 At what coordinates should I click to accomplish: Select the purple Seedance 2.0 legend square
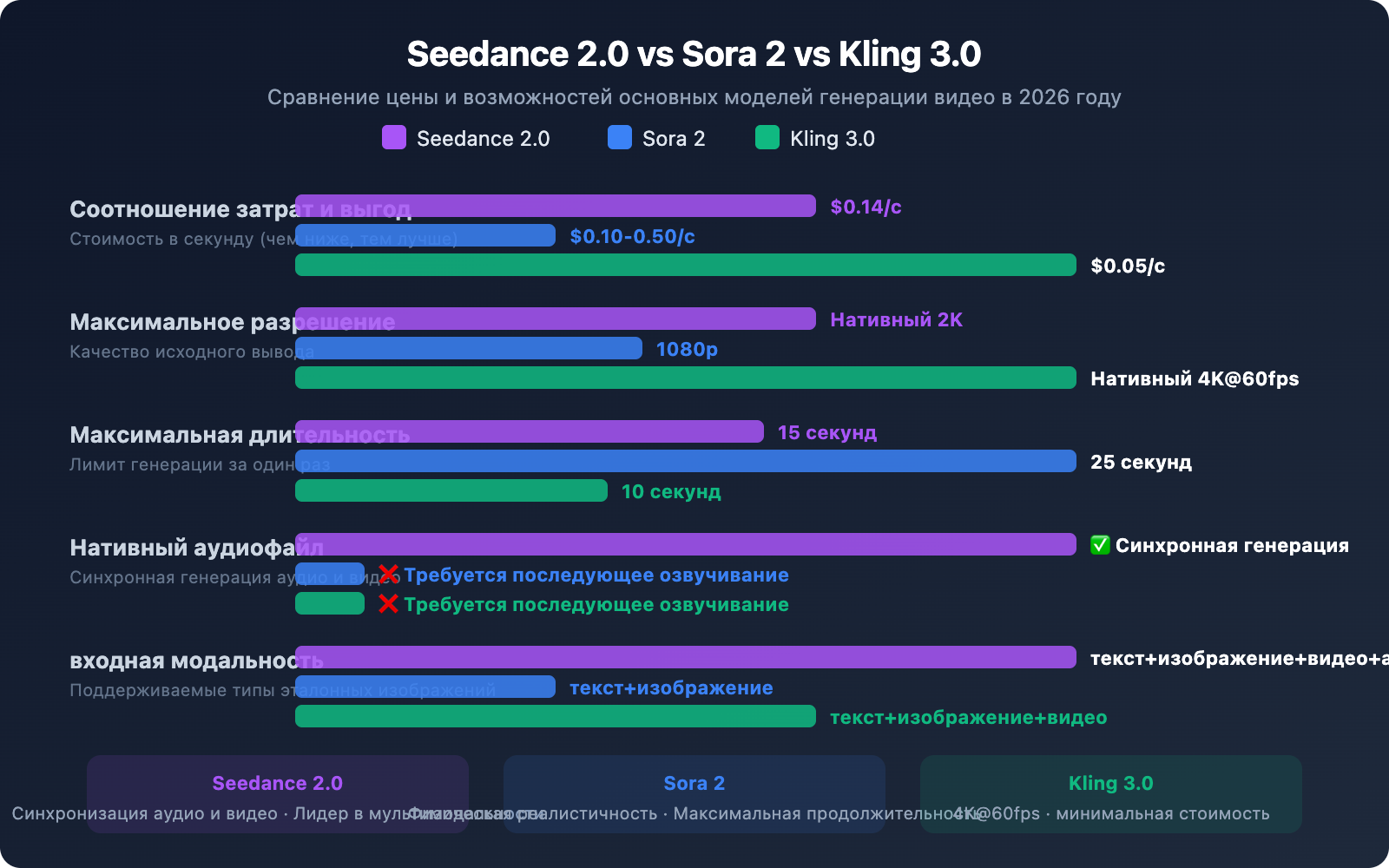[392, 138]
